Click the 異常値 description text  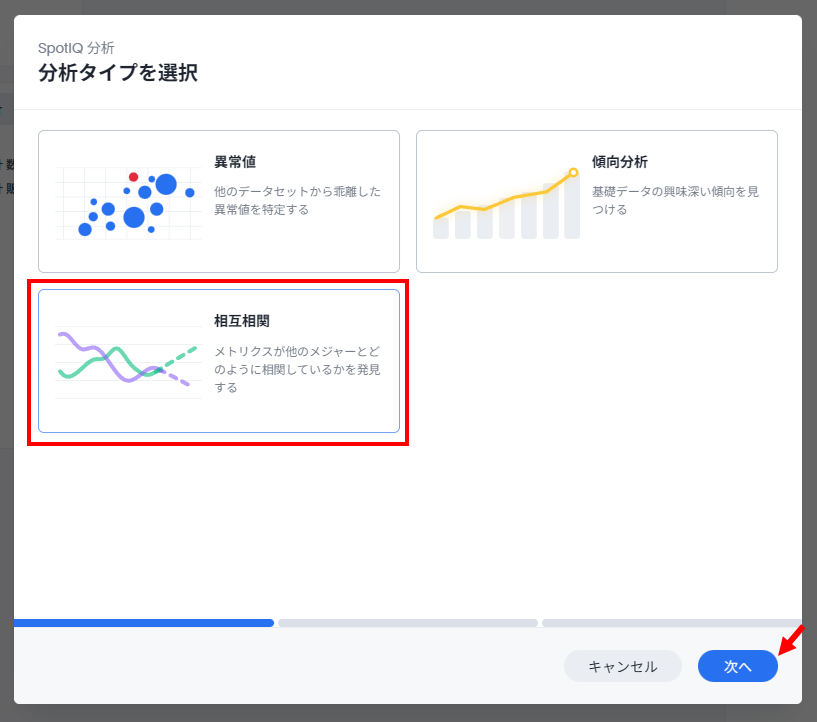click(x=297, y=200)
